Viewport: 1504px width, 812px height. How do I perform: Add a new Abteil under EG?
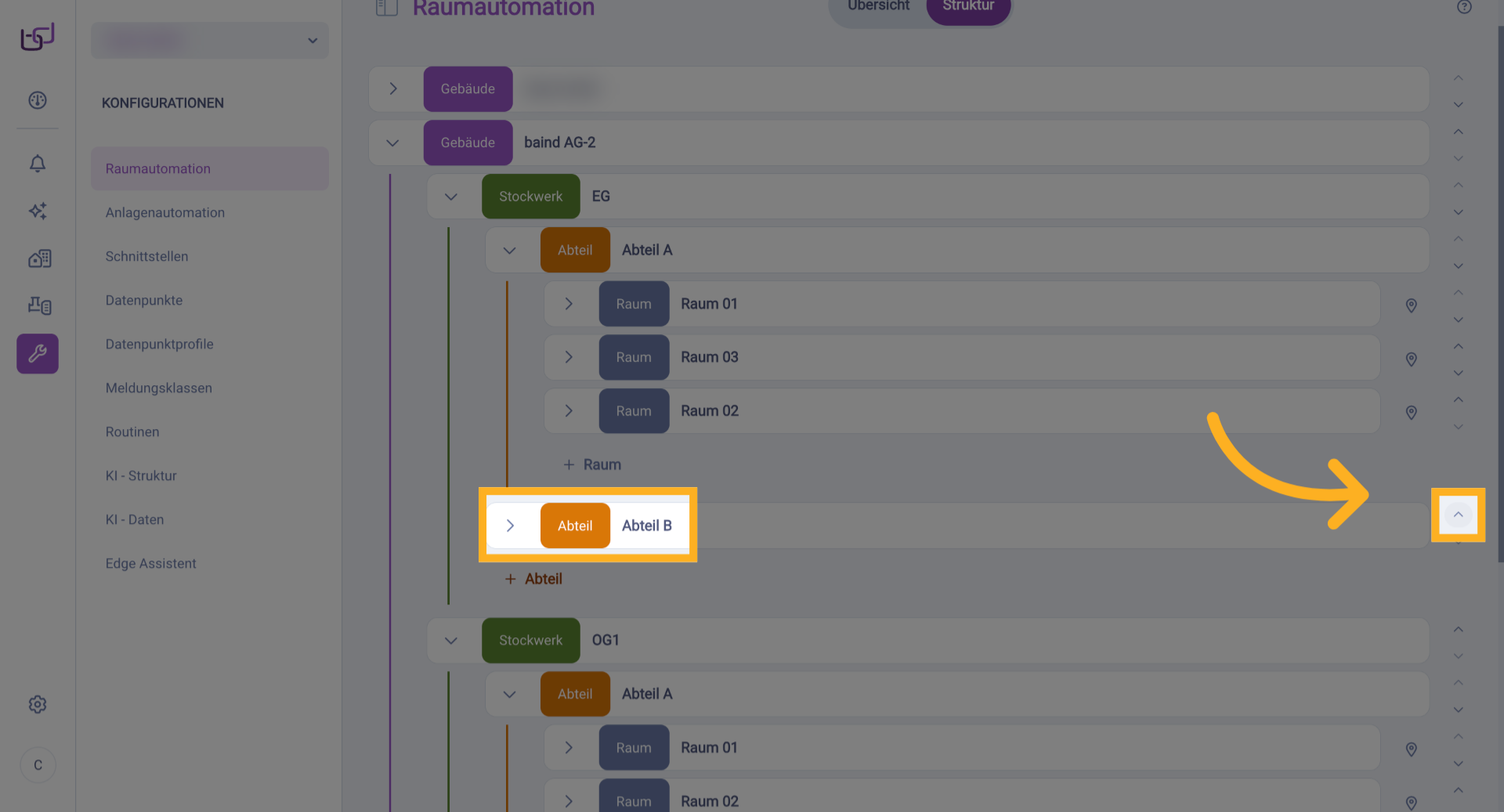coord(533,579)
